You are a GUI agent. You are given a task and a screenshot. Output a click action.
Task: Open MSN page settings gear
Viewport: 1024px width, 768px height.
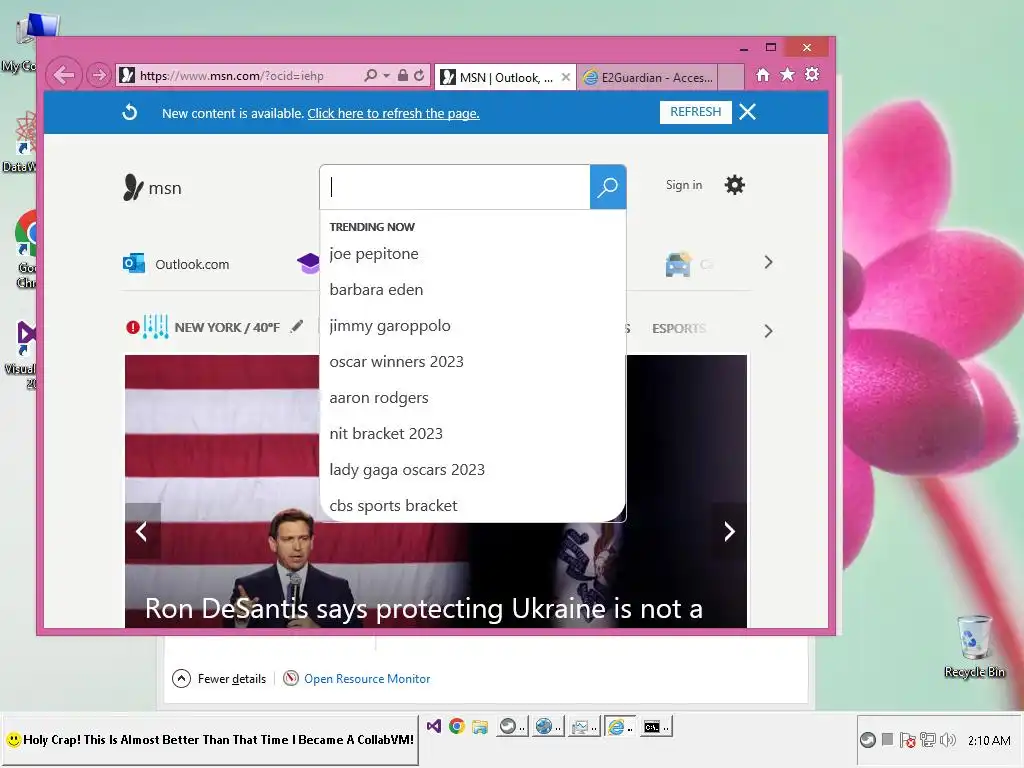tap(735, 185)
